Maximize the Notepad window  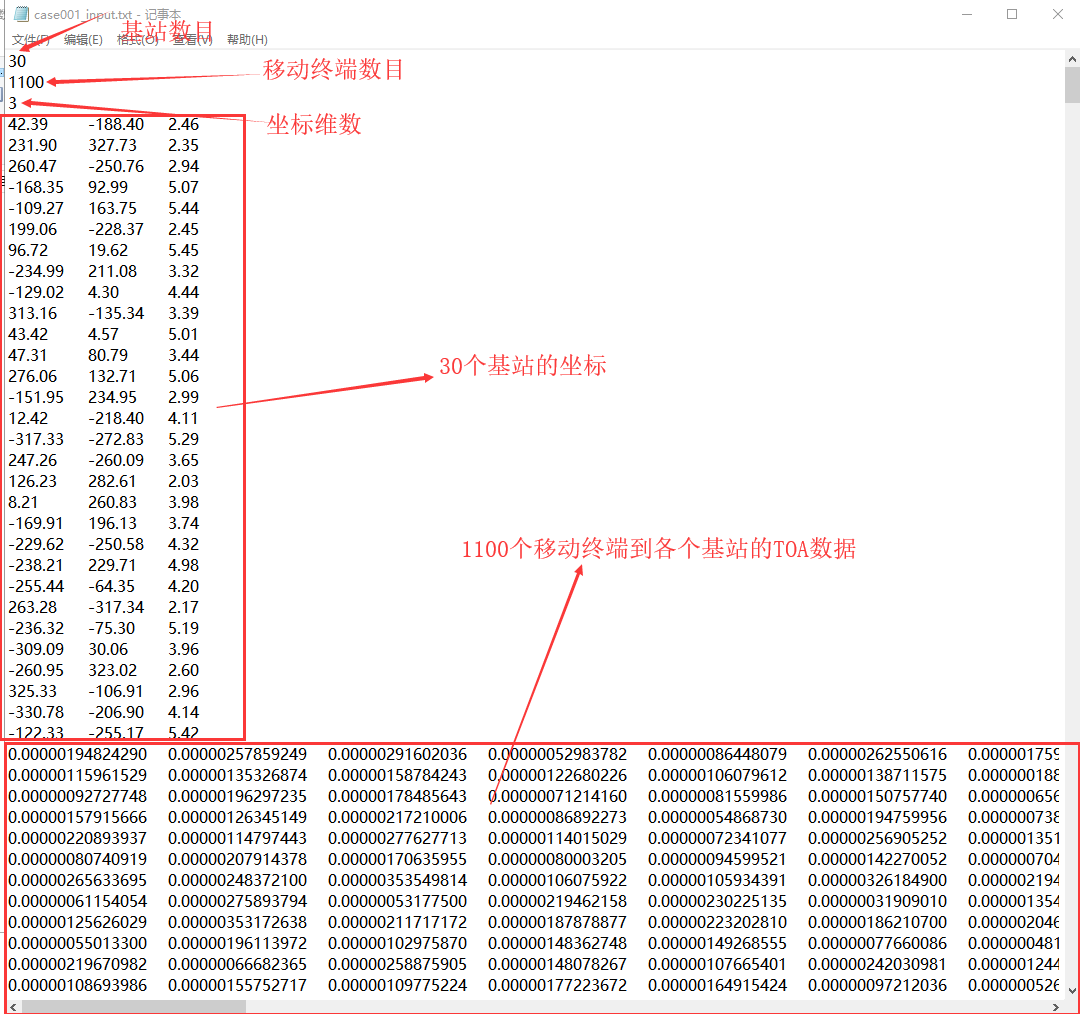tap(1012, 14)
